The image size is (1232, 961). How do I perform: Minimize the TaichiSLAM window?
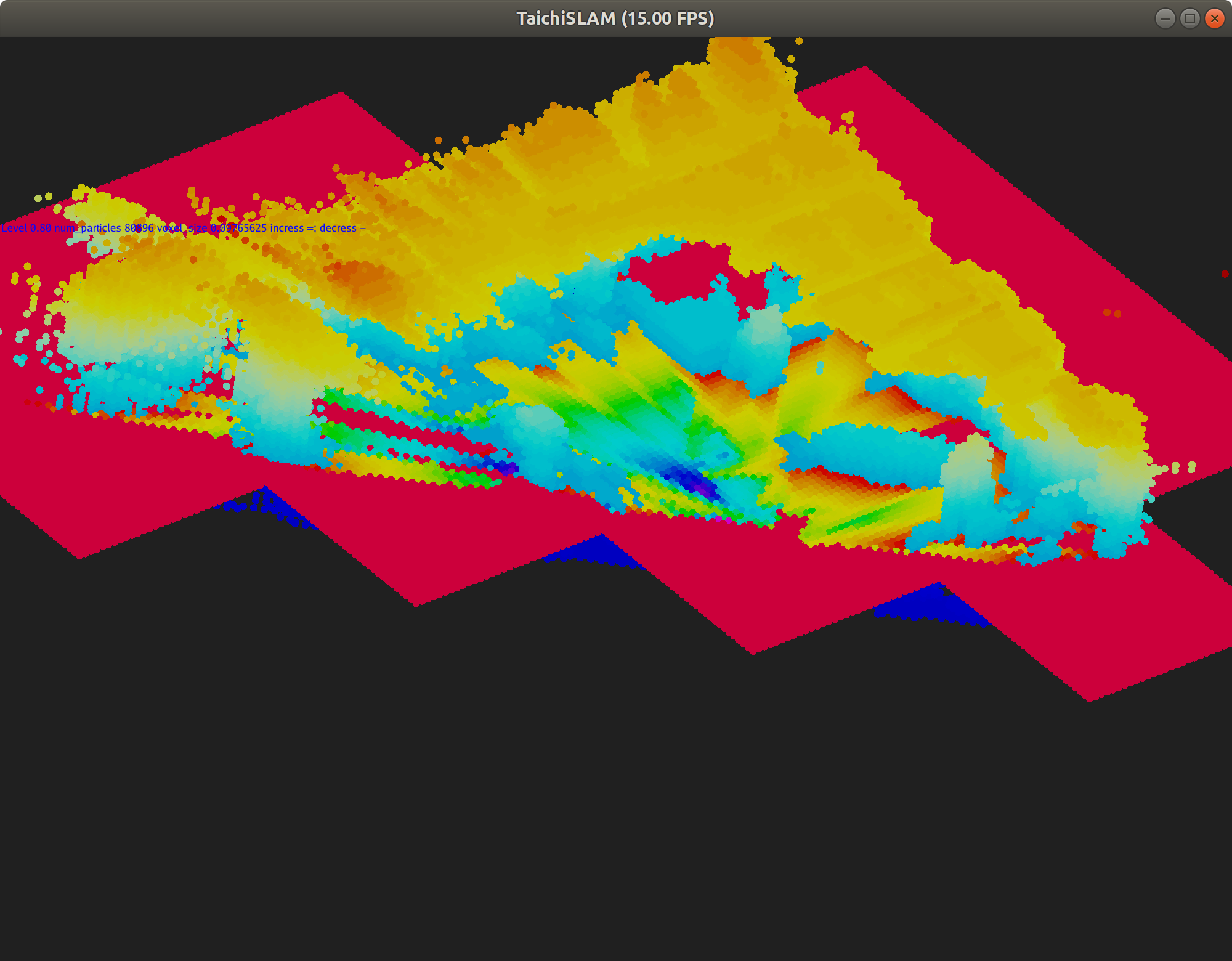[1165, 18]
